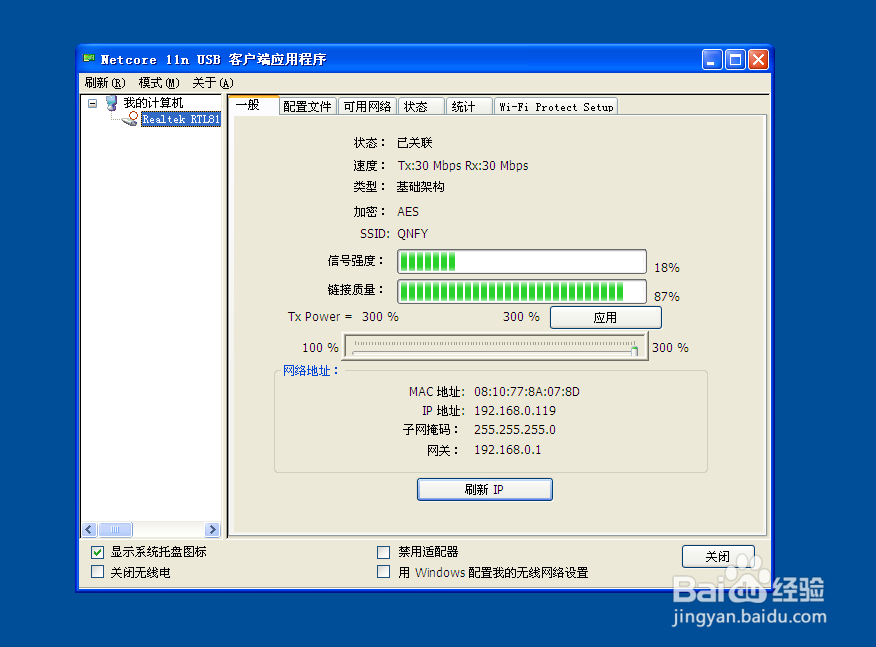Open the Wi-Fi Protect Setup tab
Screen dimensions: 876x647
point(556,106)
